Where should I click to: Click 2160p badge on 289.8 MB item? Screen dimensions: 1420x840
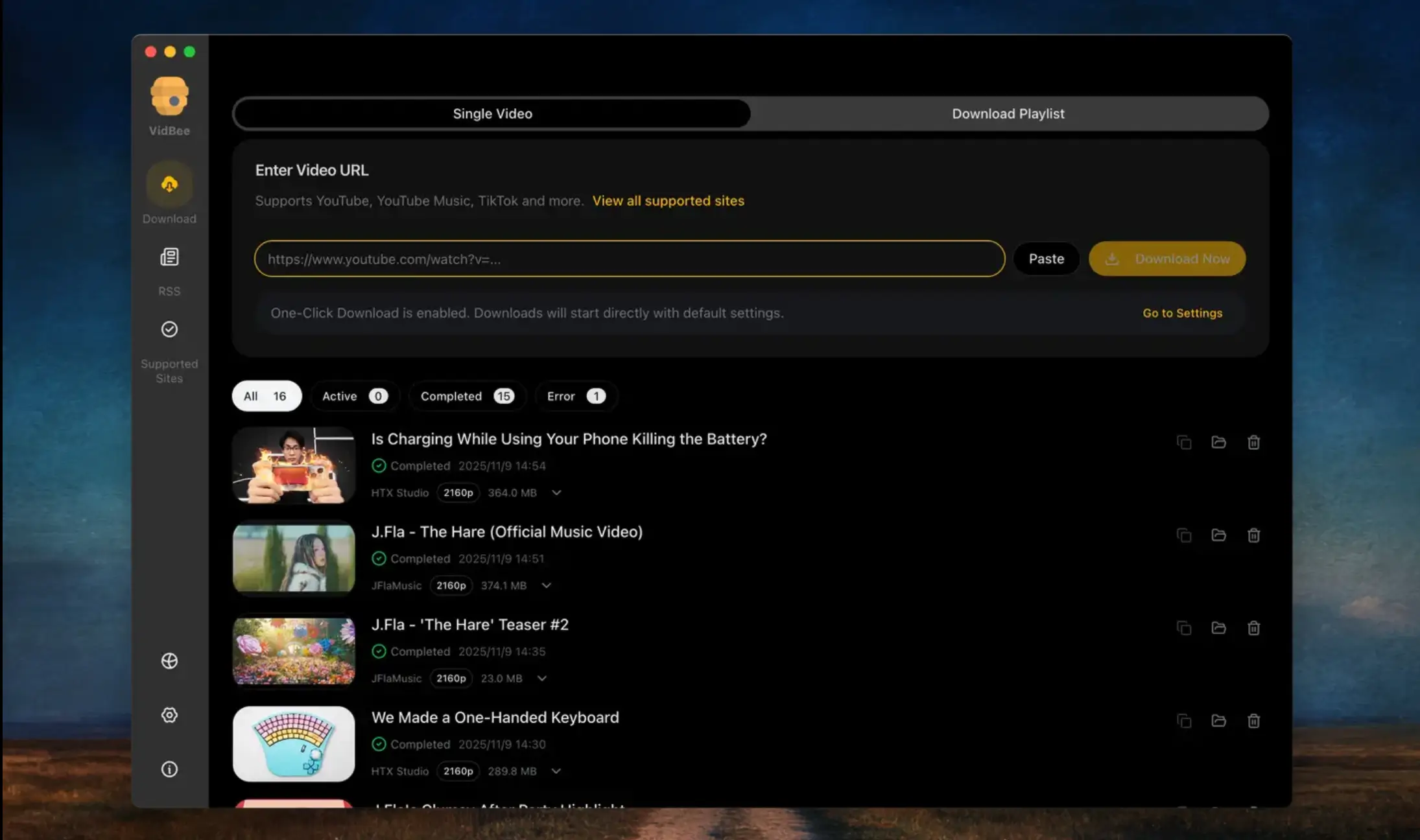[x=458, y=771]
